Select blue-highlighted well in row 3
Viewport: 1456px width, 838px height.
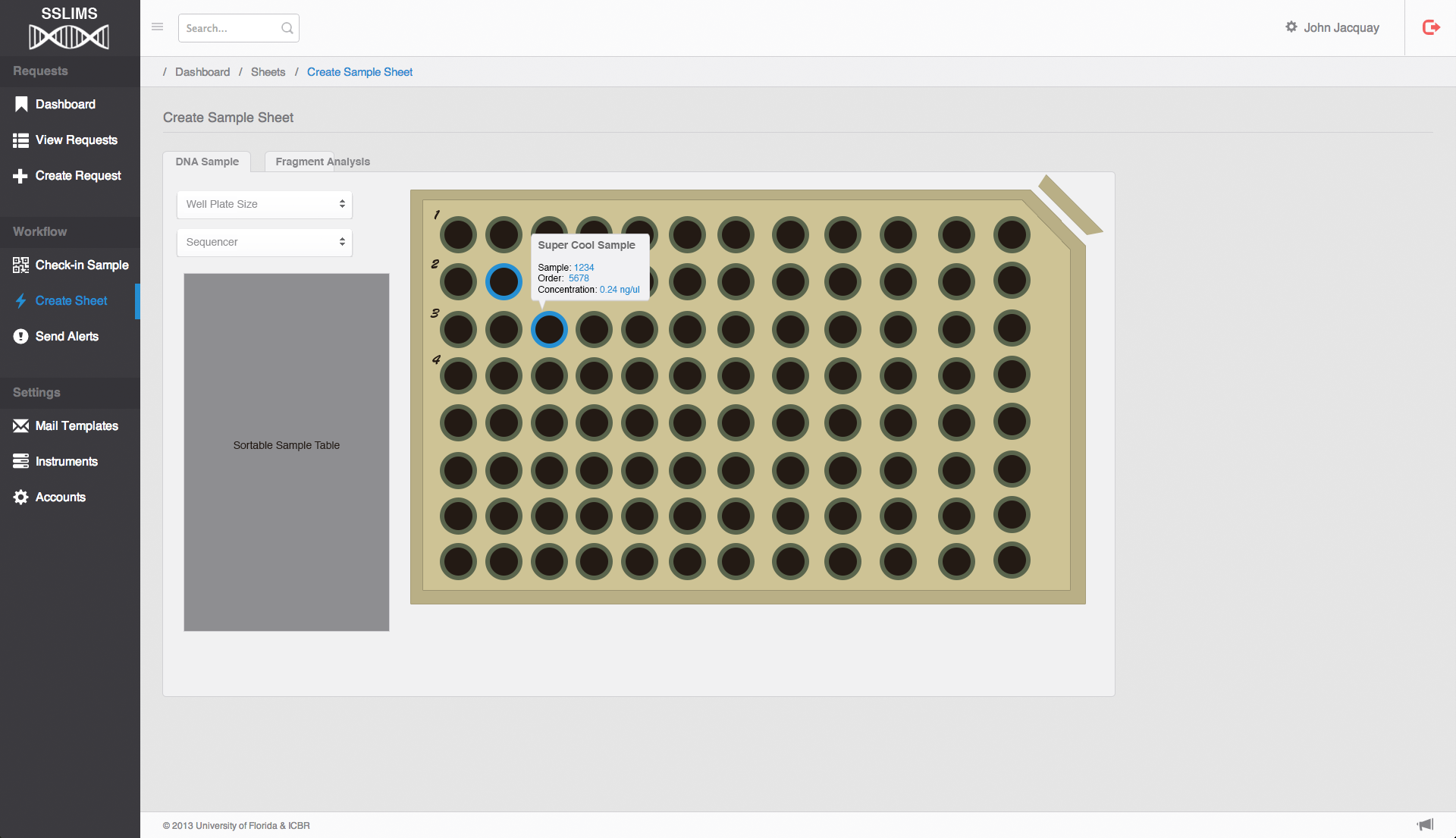pyautogui.click(x=549, y=330)
